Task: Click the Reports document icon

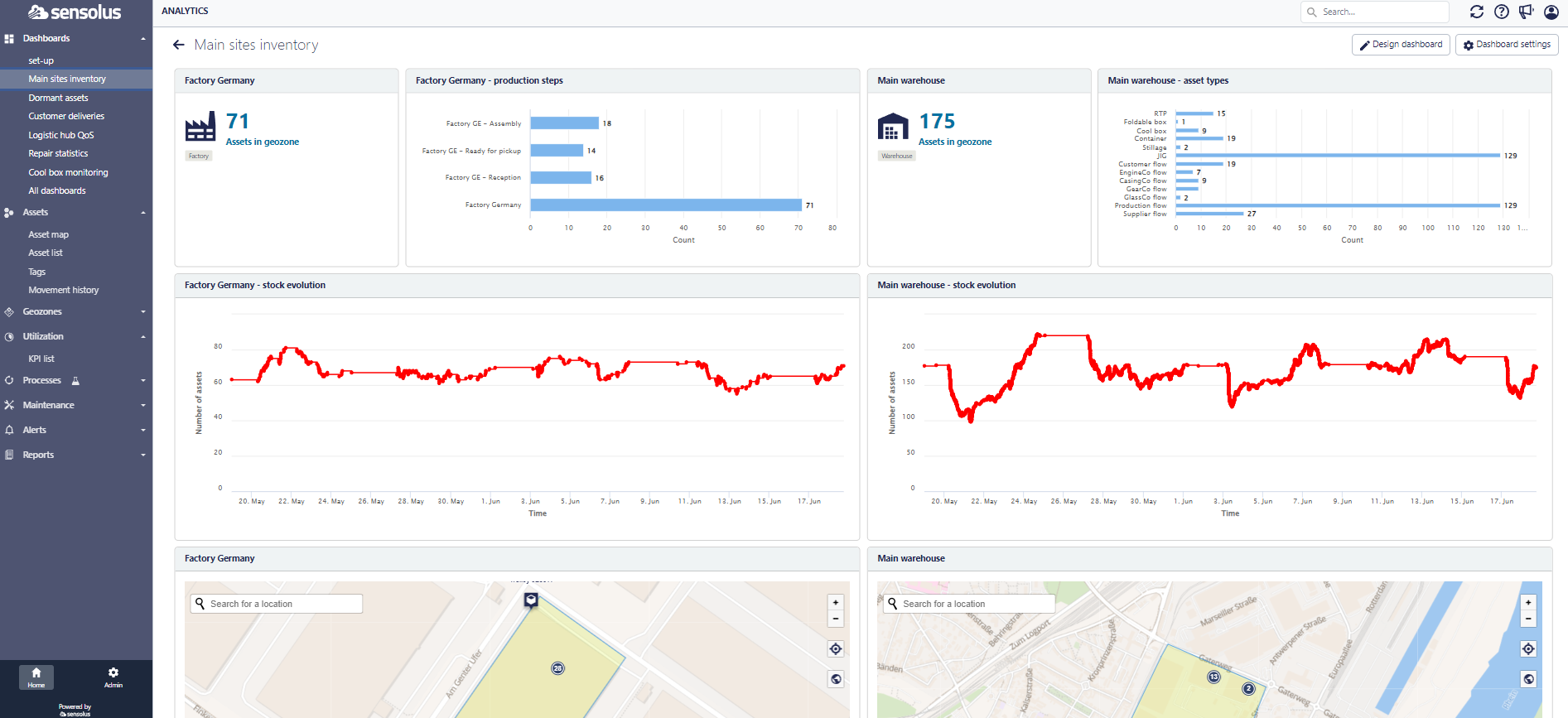Action: 9,455
